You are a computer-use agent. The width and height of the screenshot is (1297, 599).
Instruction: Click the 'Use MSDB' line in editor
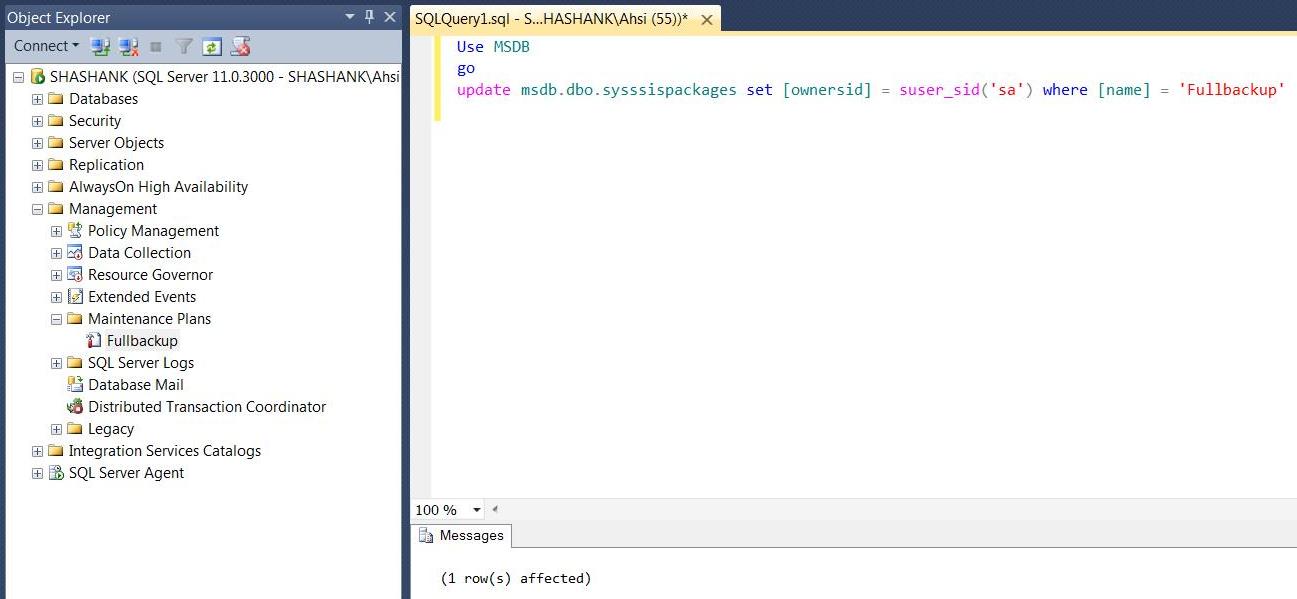[x=493, y=47]
